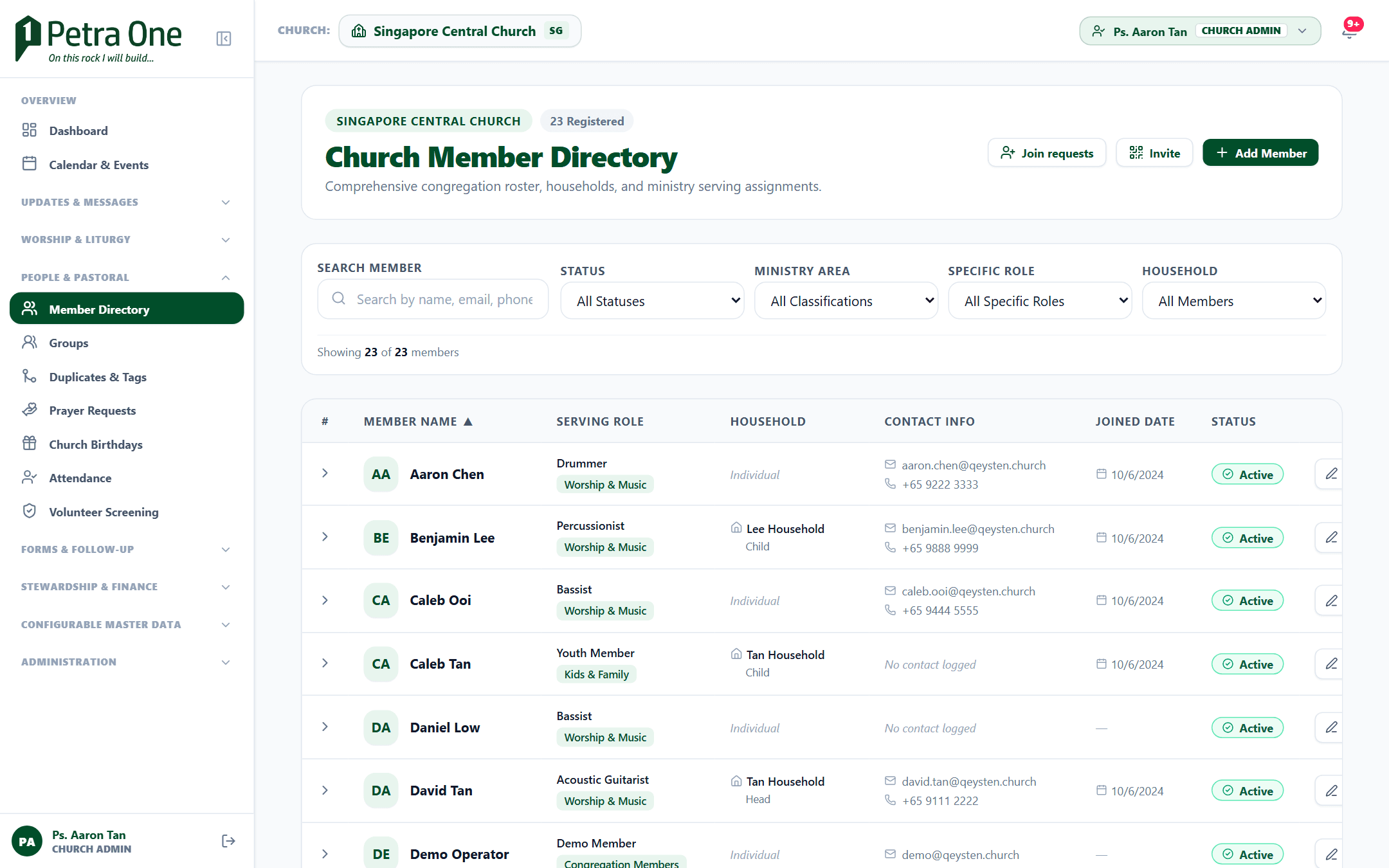
Task: Click the church building icon in selector
Action: coord(359,31)
